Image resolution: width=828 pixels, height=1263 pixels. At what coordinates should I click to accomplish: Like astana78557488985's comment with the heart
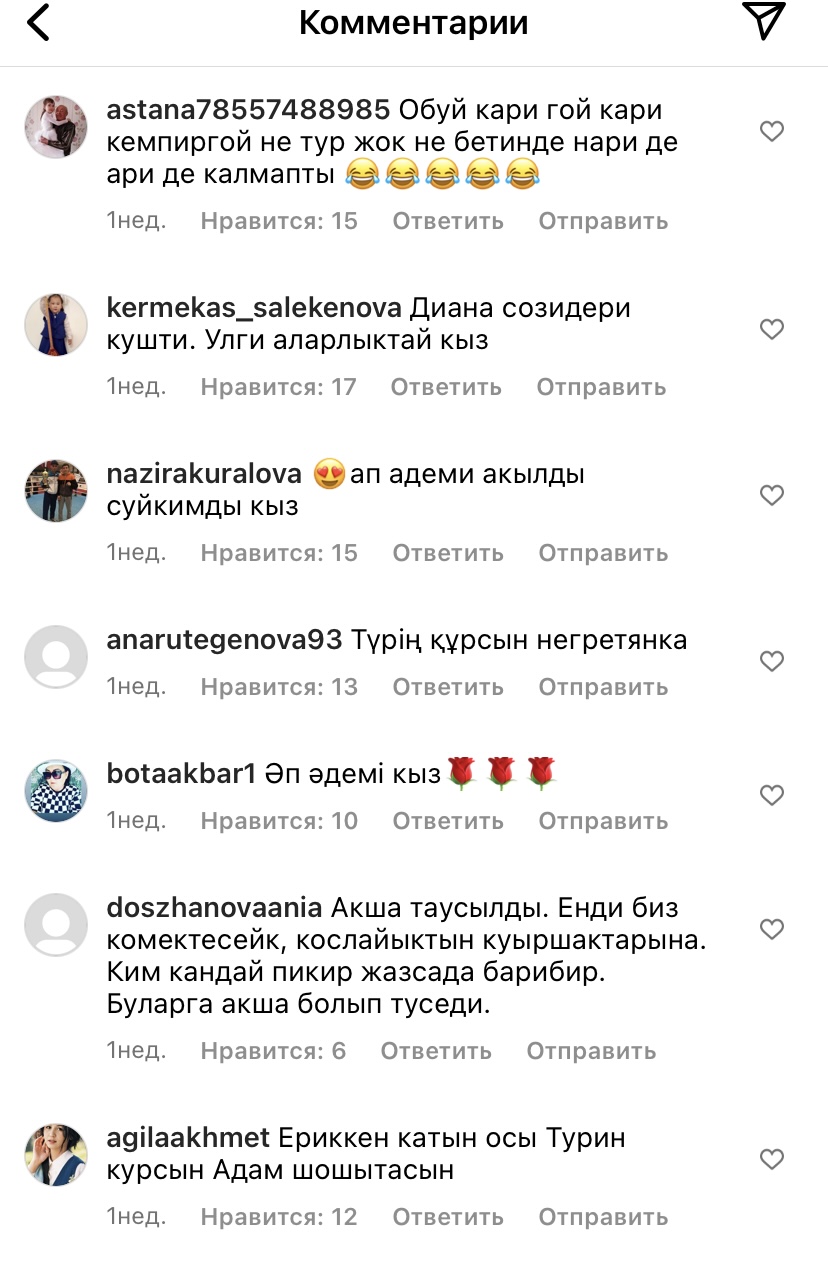tap(772, 131)
